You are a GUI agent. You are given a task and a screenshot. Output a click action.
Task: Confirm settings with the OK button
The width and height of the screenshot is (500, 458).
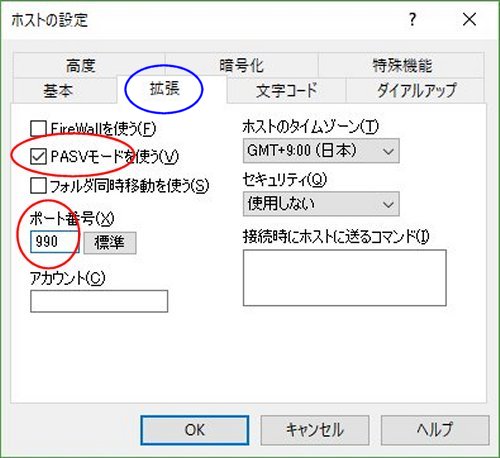click(x=195, y=430)
